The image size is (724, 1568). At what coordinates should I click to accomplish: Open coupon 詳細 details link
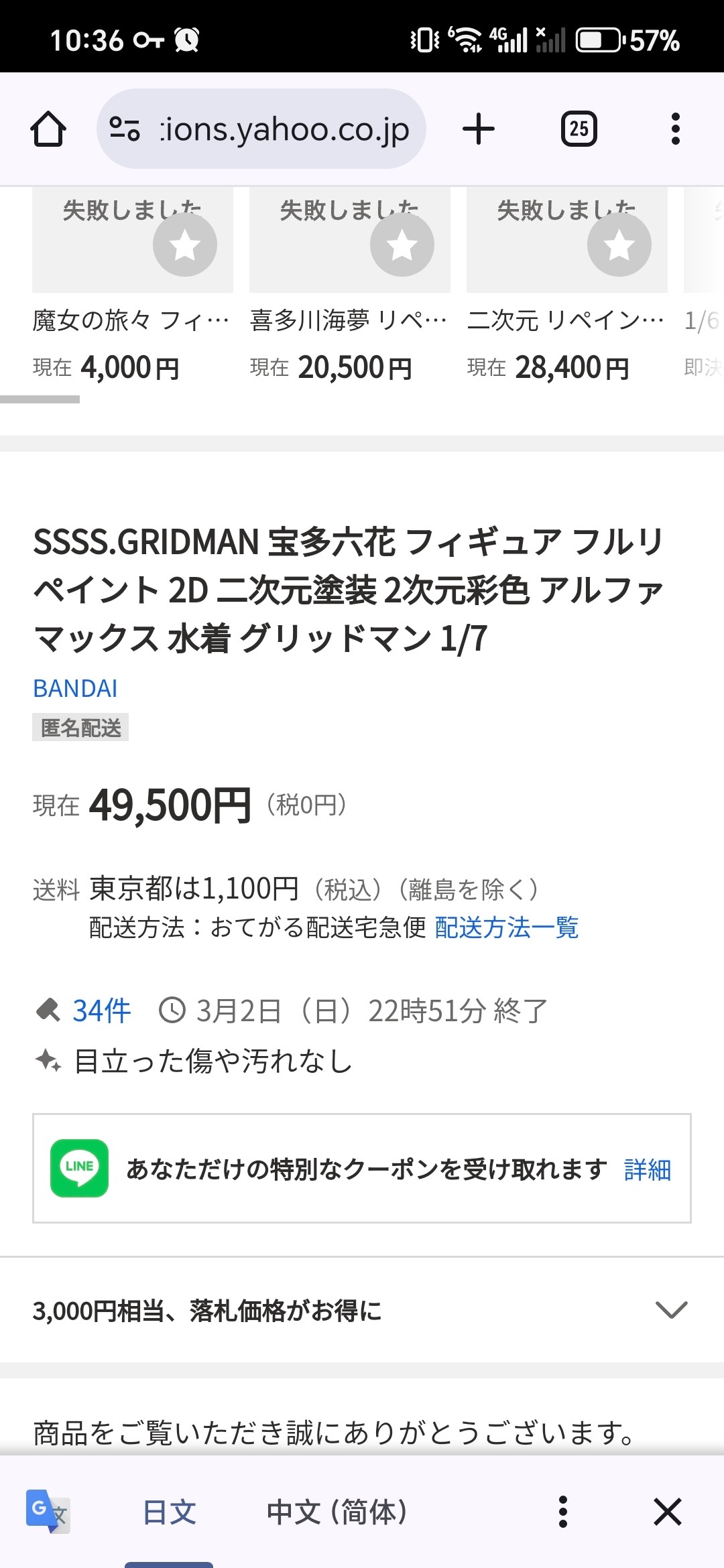[647, 1169]
